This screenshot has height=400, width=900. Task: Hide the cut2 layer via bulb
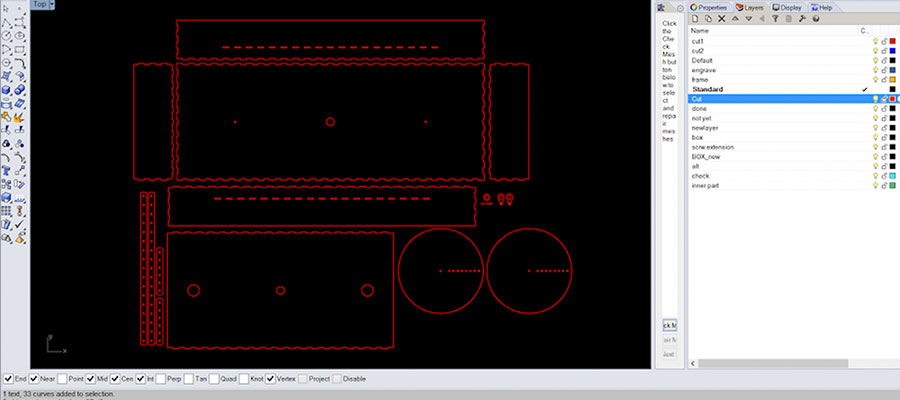point(875,51)
